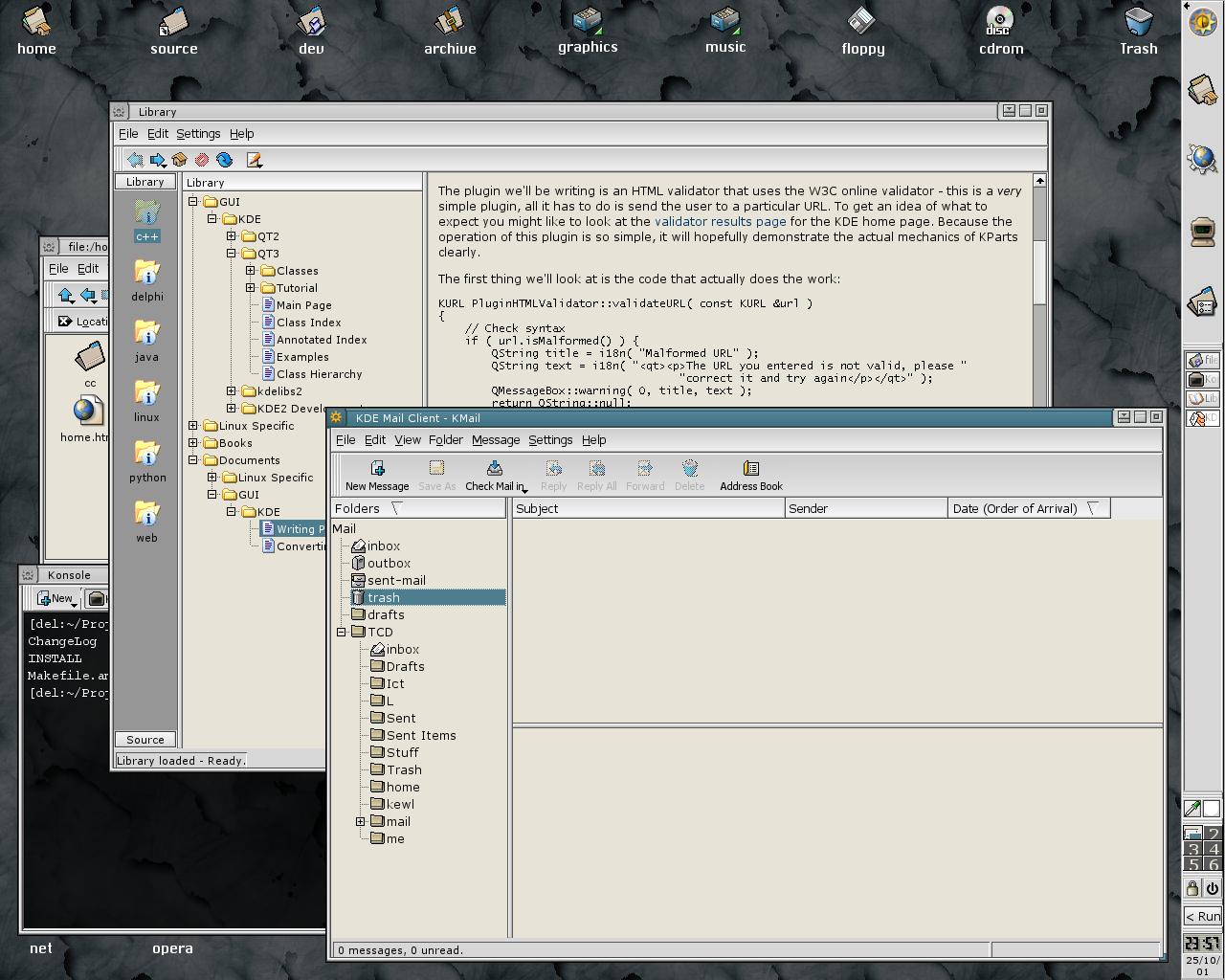Follow the validator results page link

point(720,221)
